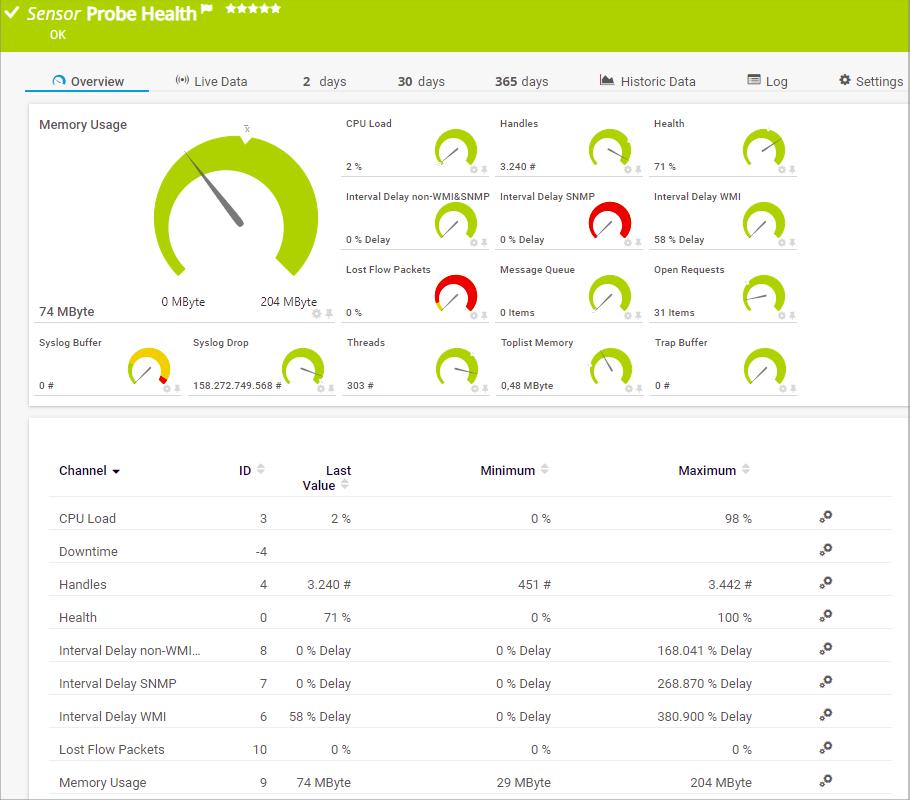Pin the Trap Buffer gauge as primary
910x800 pixels.
click(793, 389)
